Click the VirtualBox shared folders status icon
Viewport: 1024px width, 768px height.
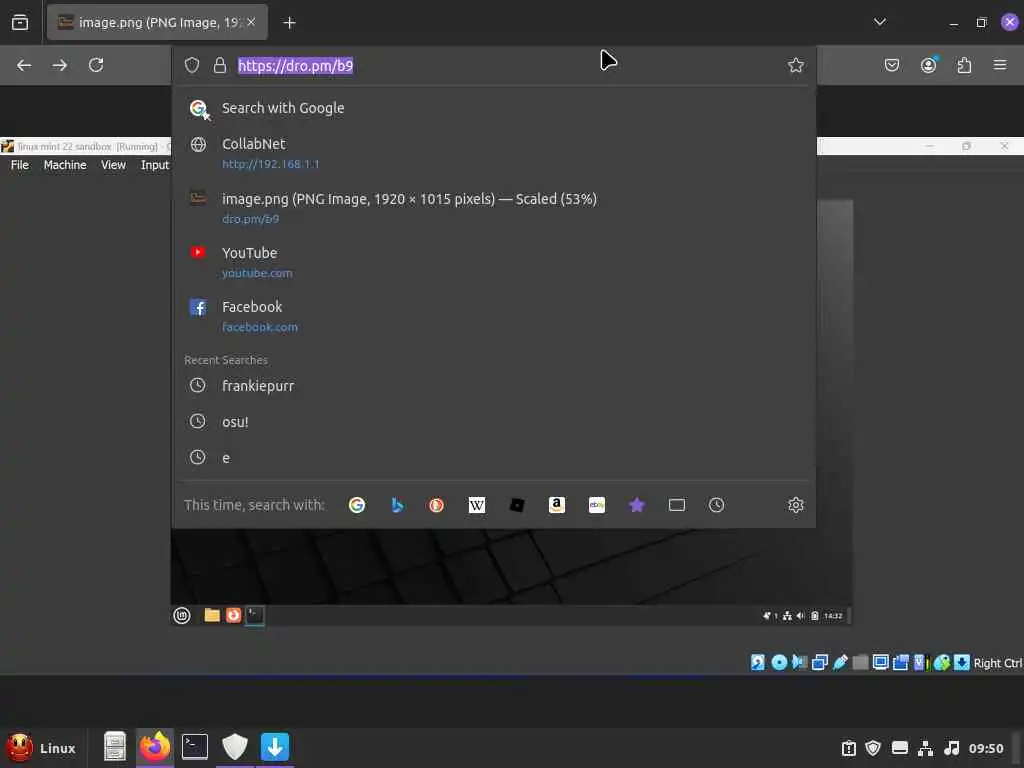[x=861, y=662]
